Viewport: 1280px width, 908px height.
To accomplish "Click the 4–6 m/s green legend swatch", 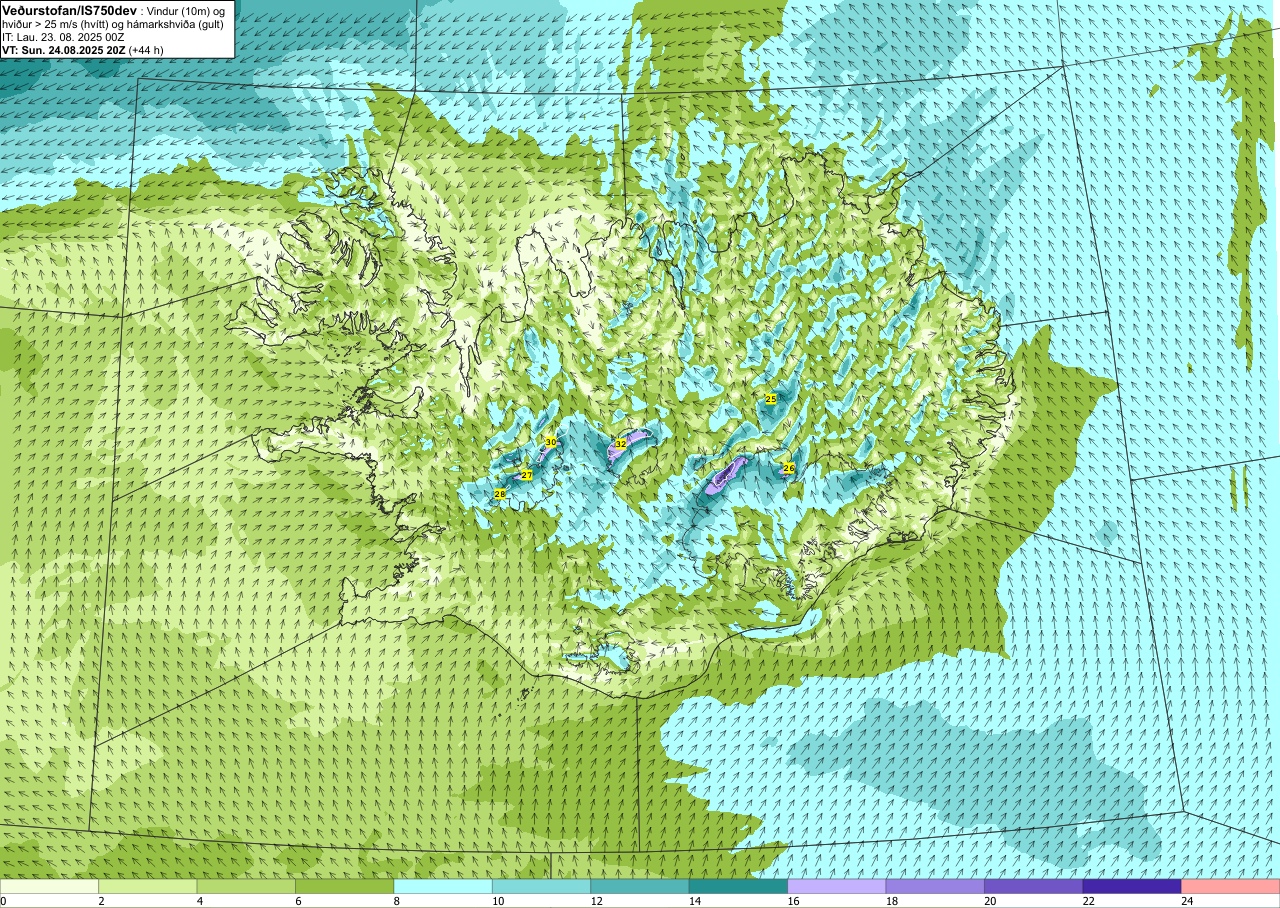I will coord(246,886).
